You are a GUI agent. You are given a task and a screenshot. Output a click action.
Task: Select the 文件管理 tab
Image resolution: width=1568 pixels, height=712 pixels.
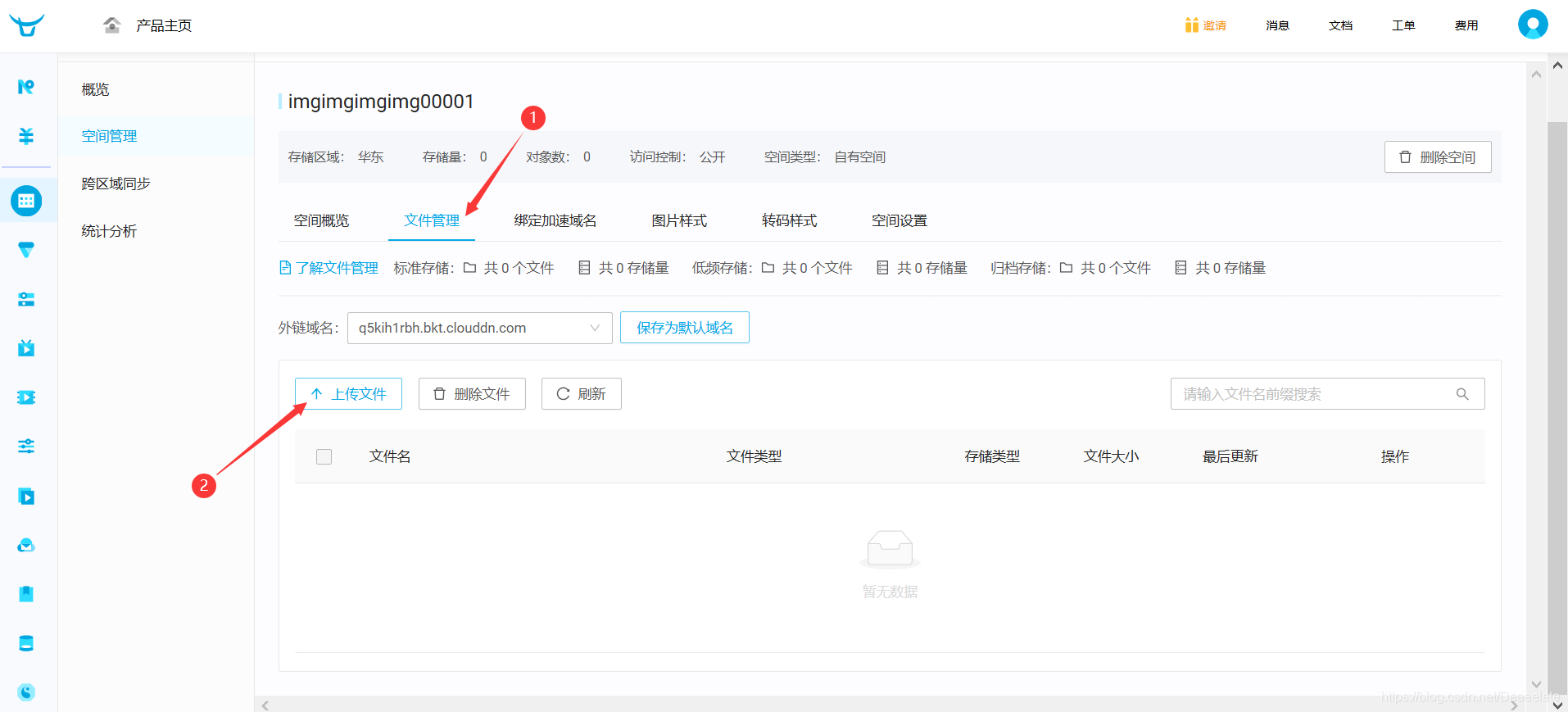(x=432, y=220)
